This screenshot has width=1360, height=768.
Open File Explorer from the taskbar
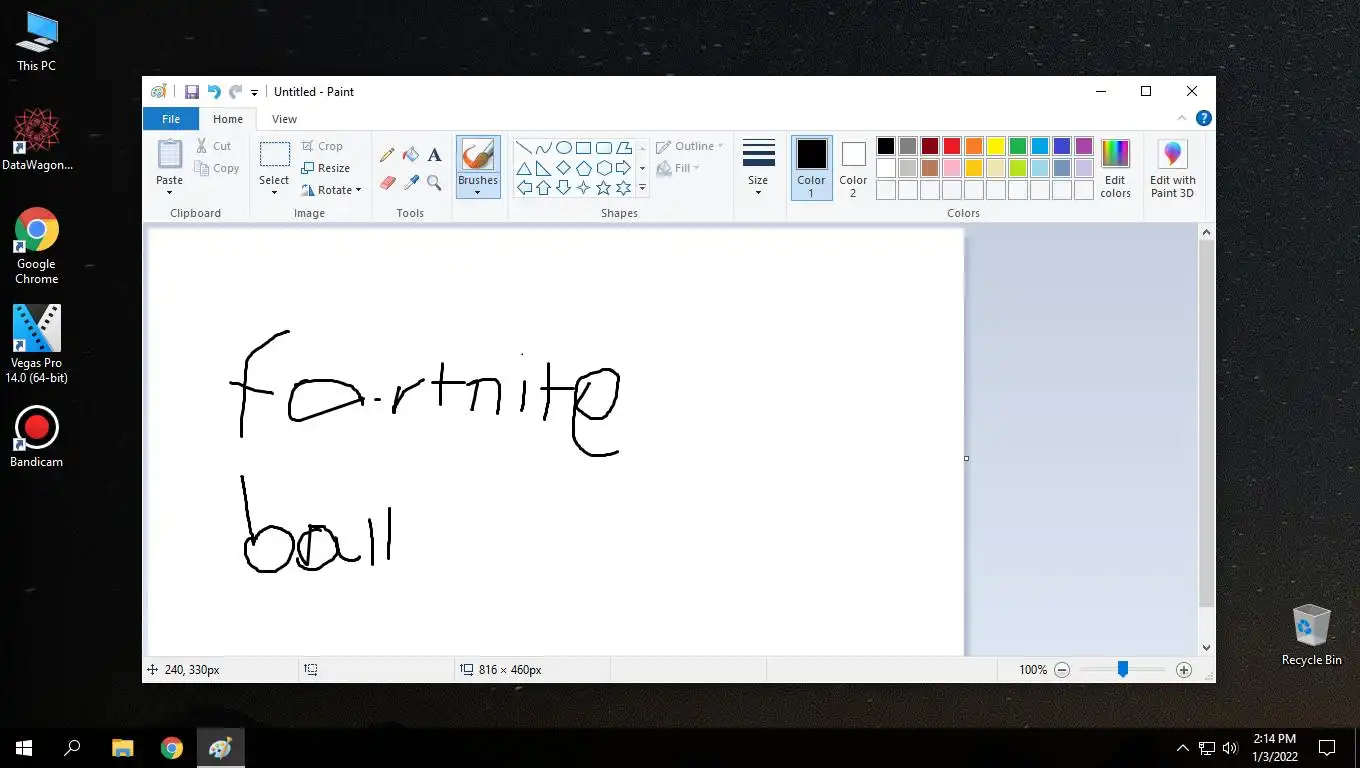pyautogui.click(x=122, y=748)
